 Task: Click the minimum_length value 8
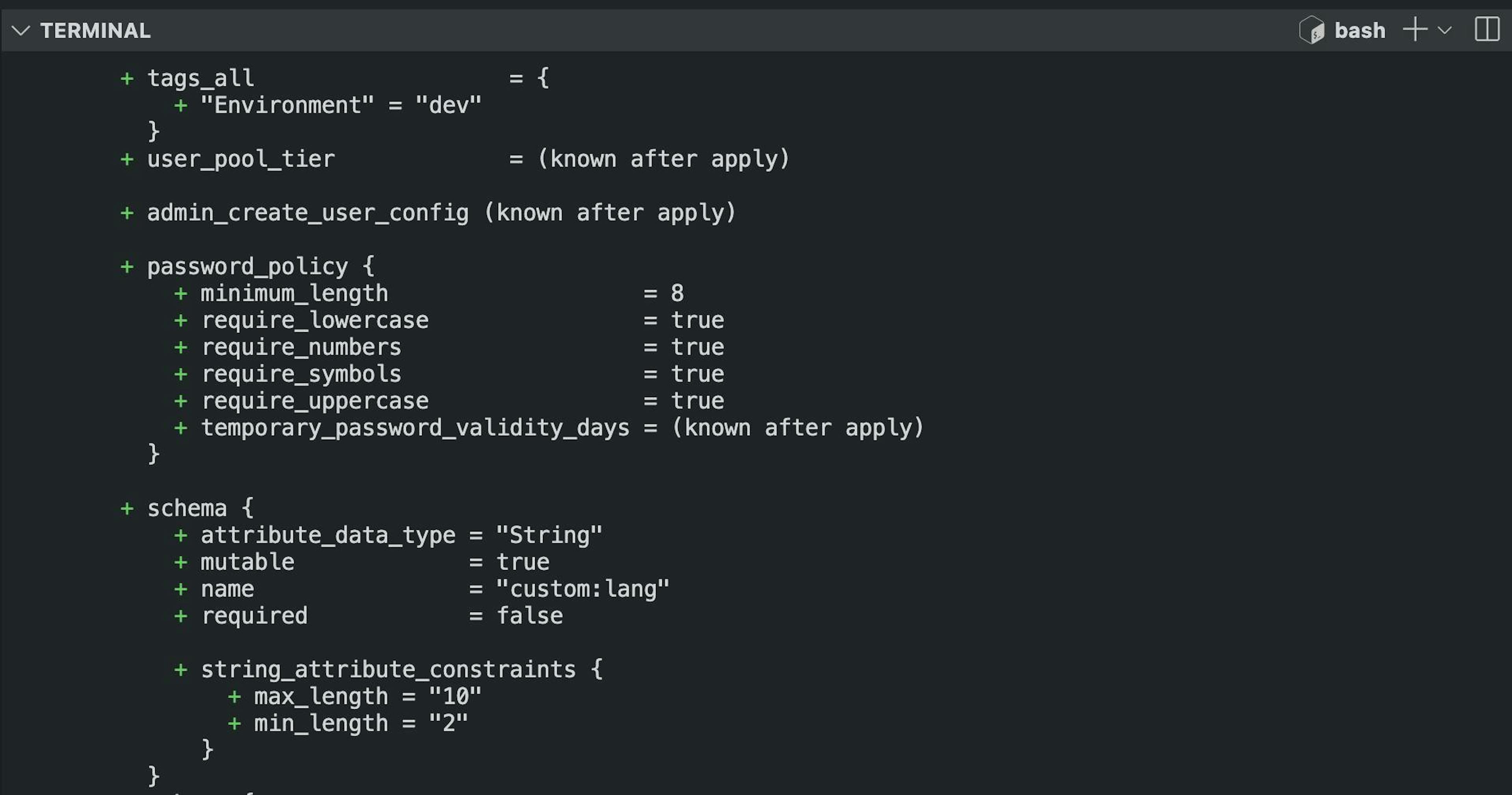pos(677,293)
